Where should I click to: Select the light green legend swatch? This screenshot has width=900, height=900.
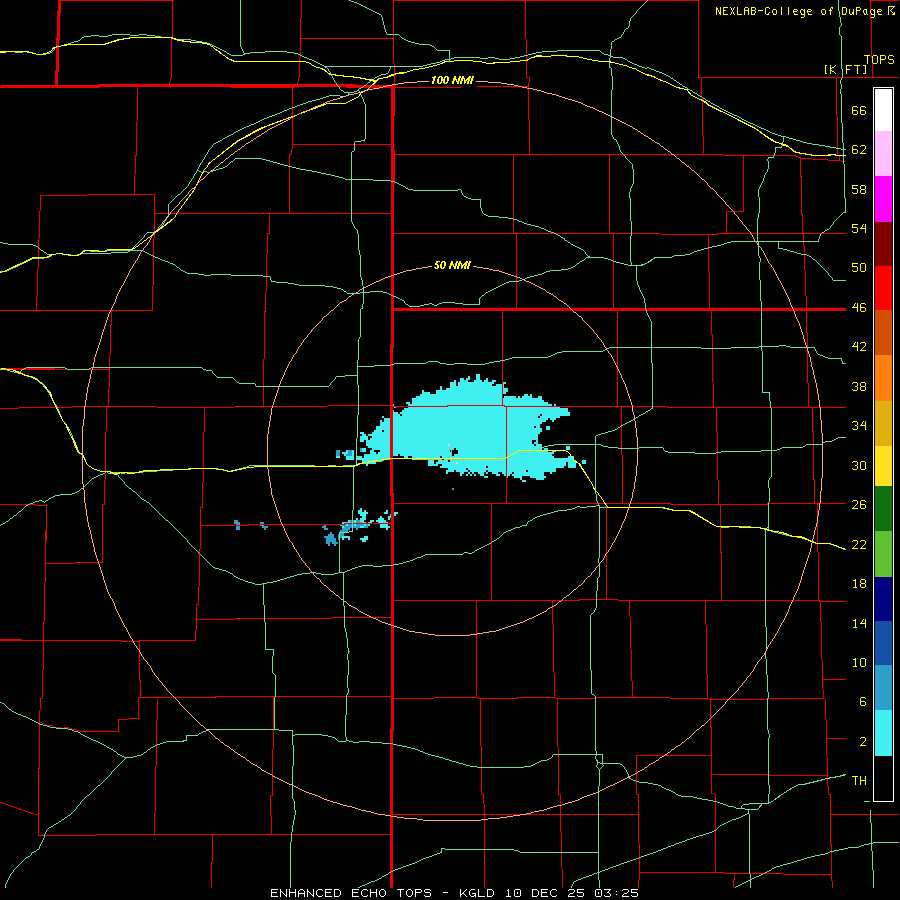click(x=883, y=554)
